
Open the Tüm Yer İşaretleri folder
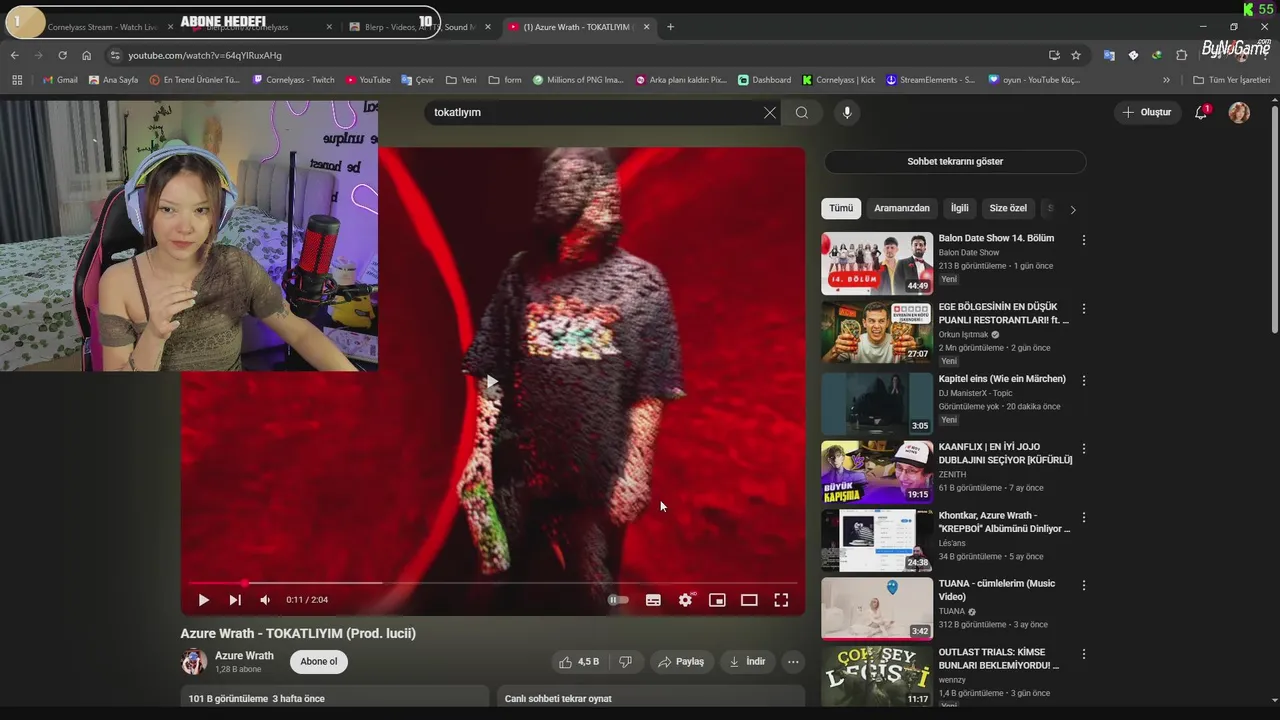click(1232, 80)
